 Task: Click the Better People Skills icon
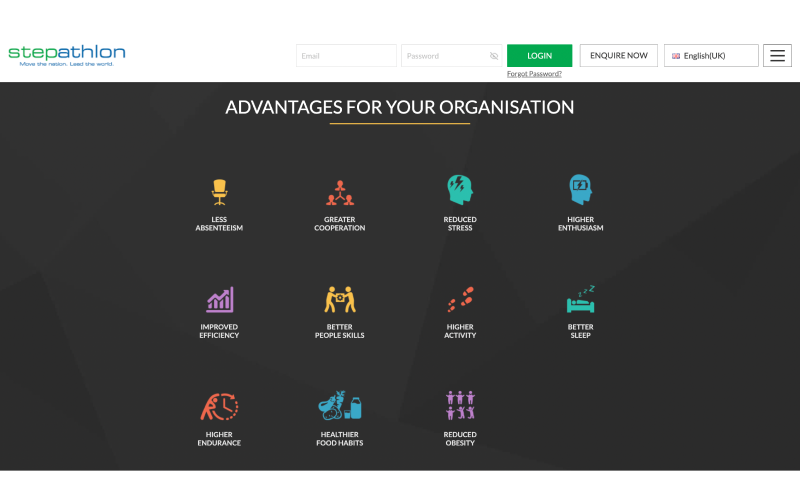pos(340,299)
